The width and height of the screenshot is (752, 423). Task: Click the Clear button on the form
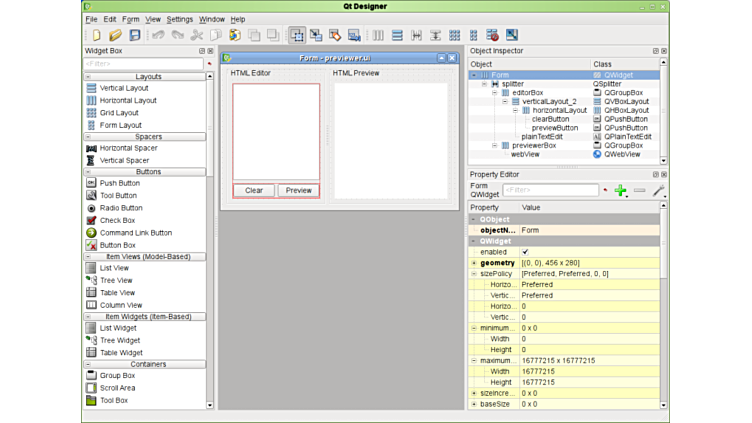(x=254, y=190)
